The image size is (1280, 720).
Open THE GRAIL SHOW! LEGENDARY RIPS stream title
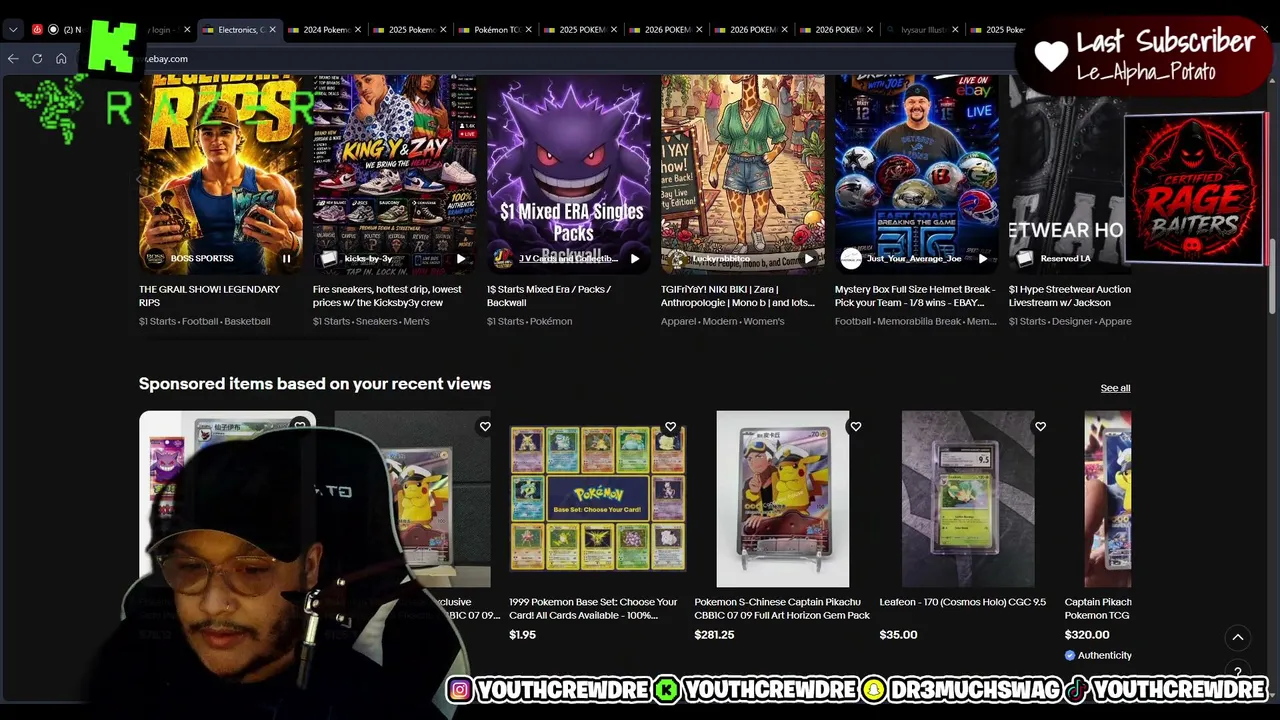(x=209, y=296)
